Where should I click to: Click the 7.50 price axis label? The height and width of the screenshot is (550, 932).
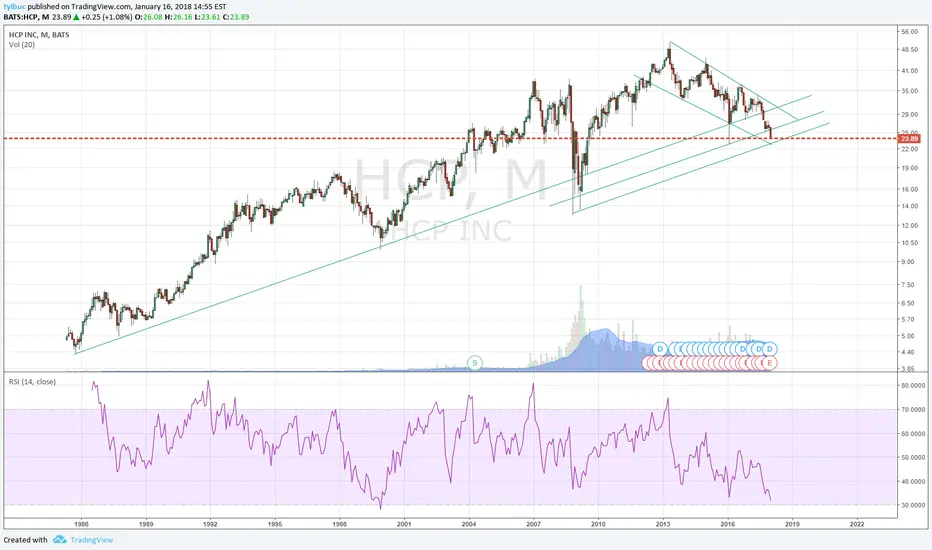(x=908, y=285)
